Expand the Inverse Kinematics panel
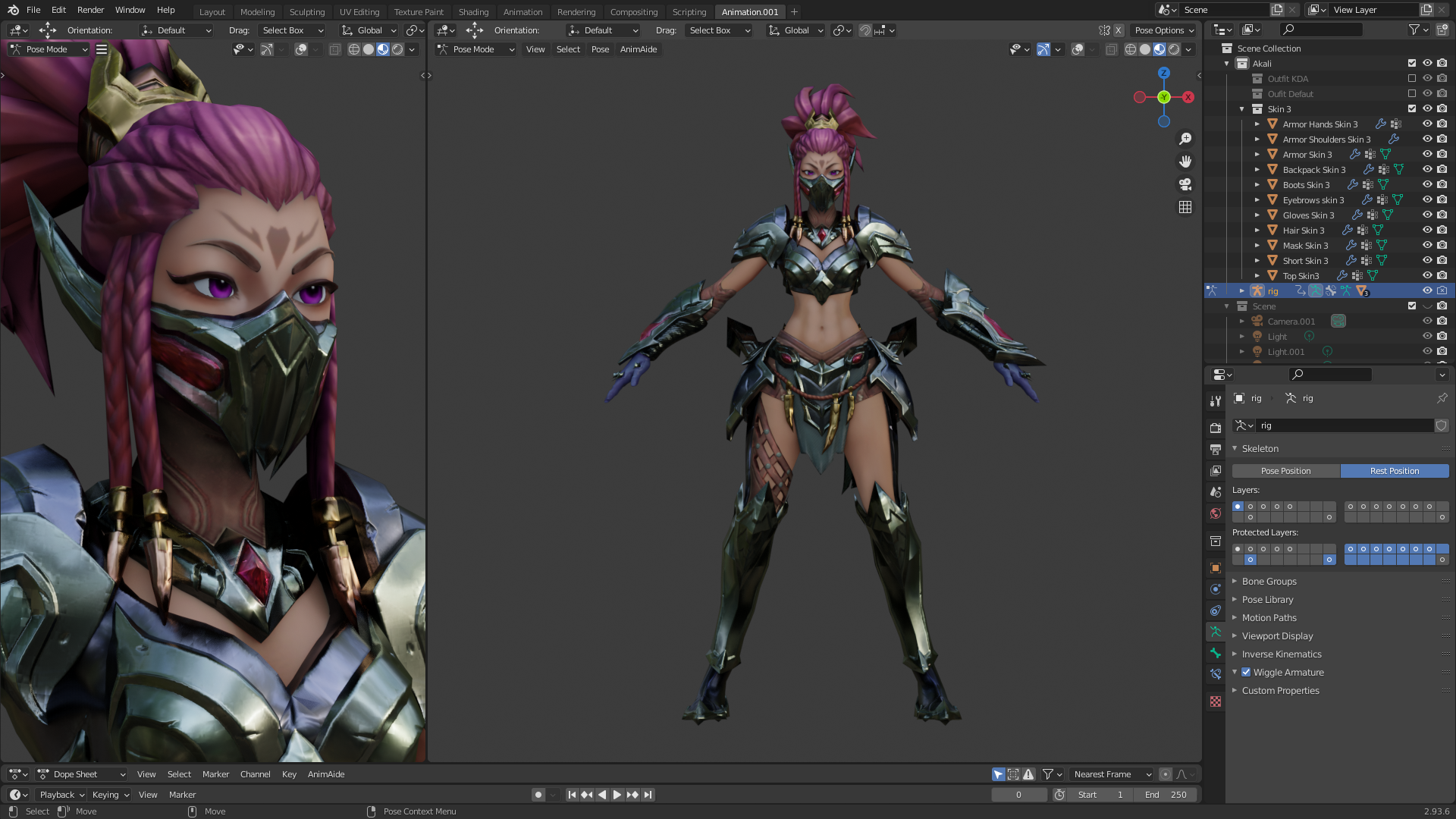The width and height of the screenshot is (1456, 819). pos(1281,654)
